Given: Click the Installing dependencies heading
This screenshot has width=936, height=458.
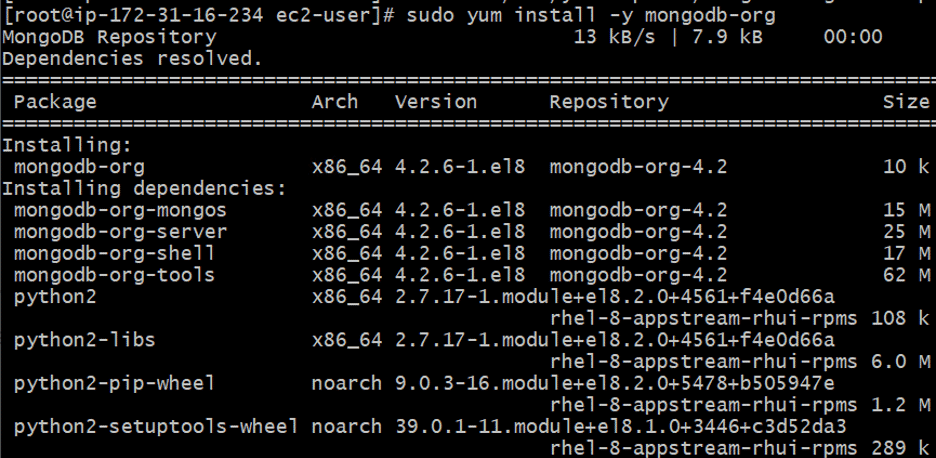Looking at the screenshot, I should point(144,189).
